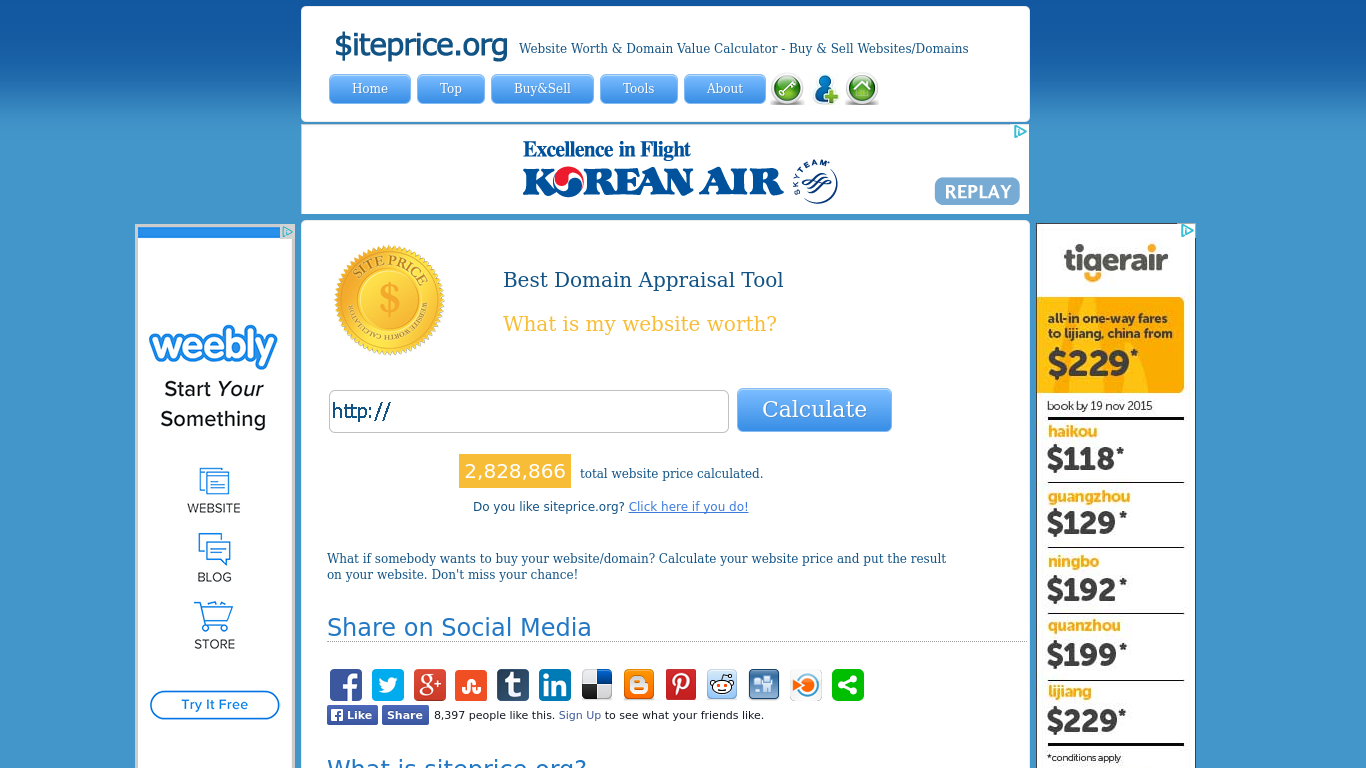The height and width of the screenshot is (768, 1366).
Task: Click the green home circle icon
Action: [x=861, y=89]
